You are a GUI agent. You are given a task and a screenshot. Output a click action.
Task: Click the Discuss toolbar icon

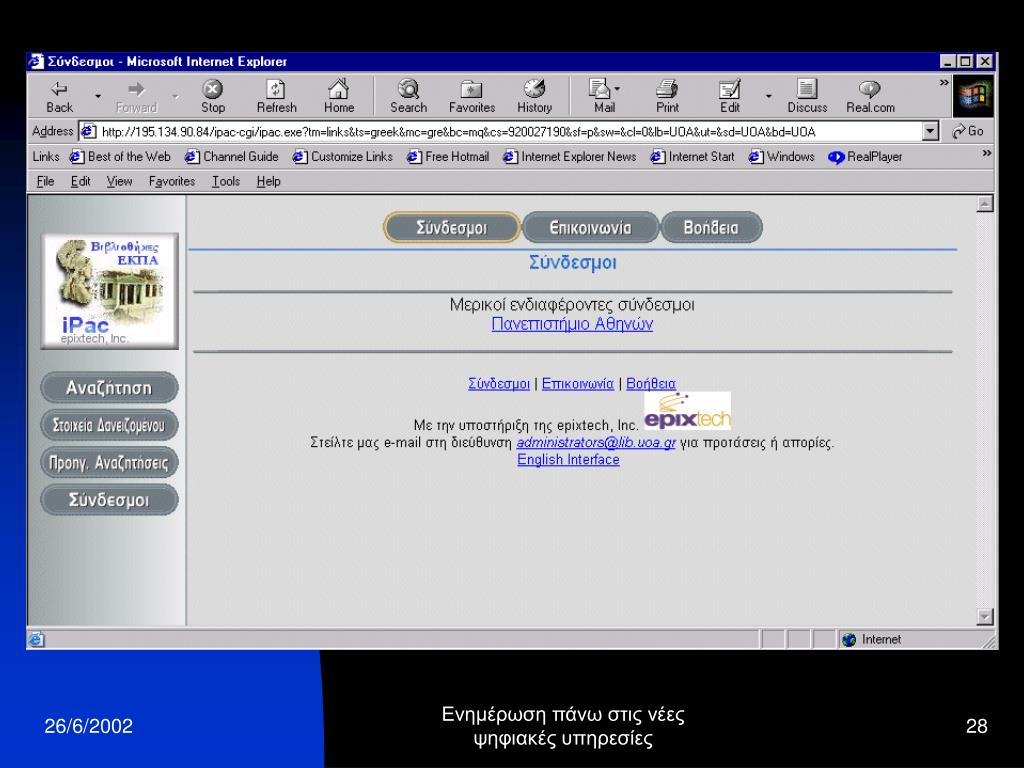click(x=807, y=96)
